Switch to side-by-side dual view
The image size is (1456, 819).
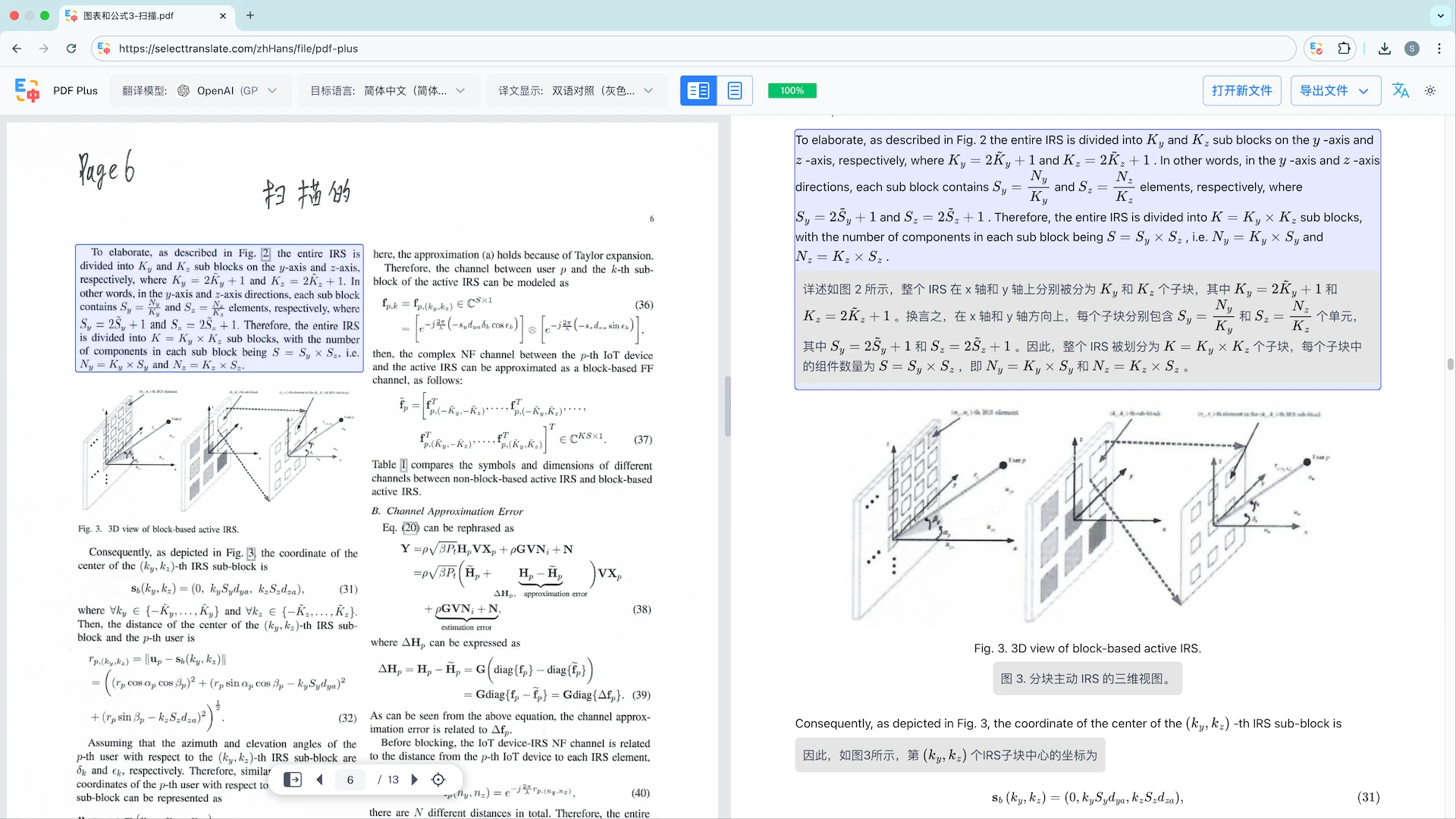[x=698, y=90]
